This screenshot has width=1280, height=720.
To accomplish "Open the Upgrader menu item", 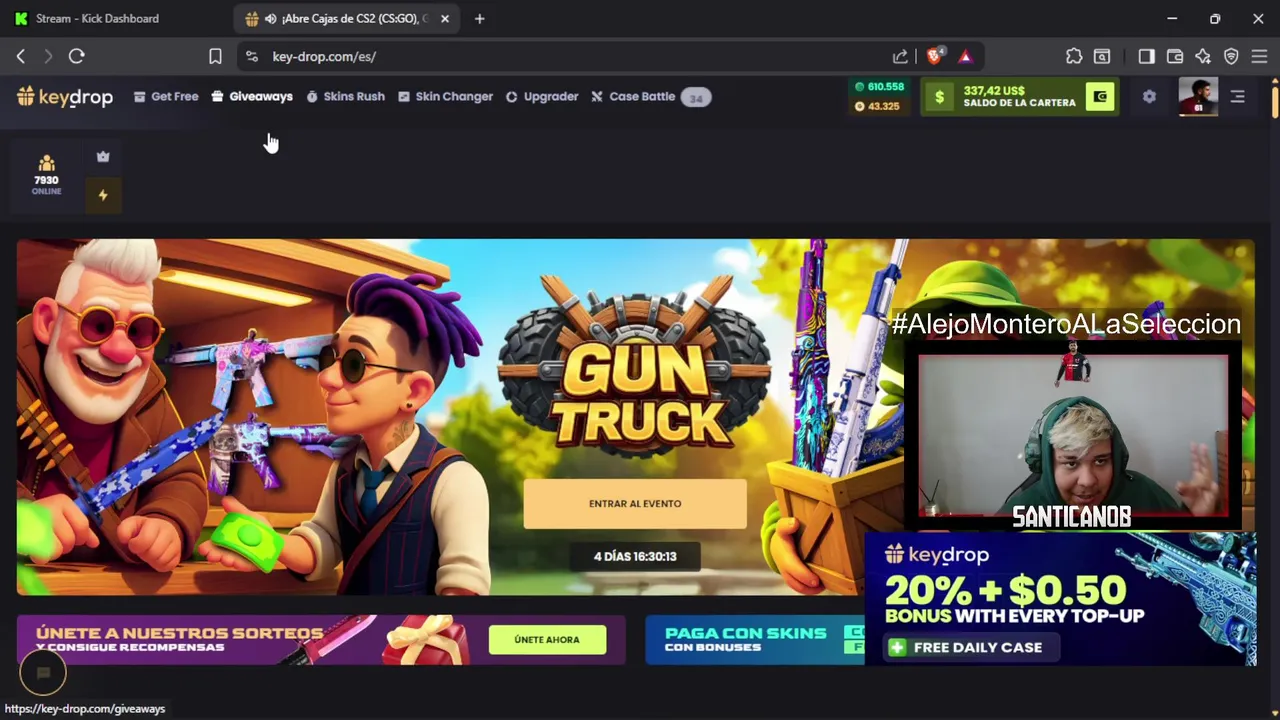I will (x=542, y=97).
